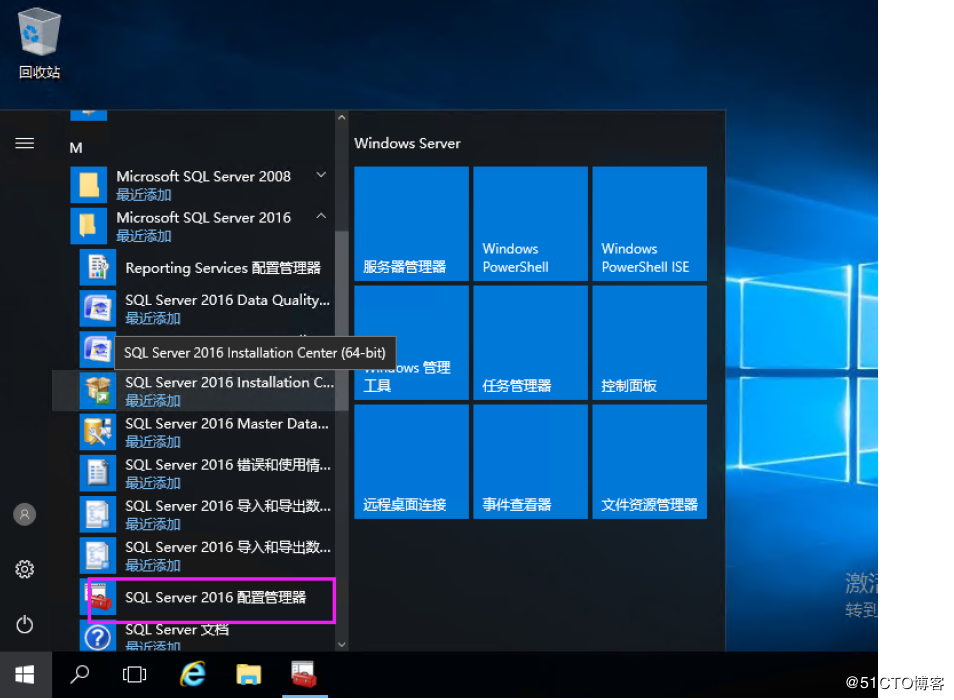Open the 服务器管理器 tile
Image resolution: width=954 pixels, height=700 pixels.
[x=411, y=224]
